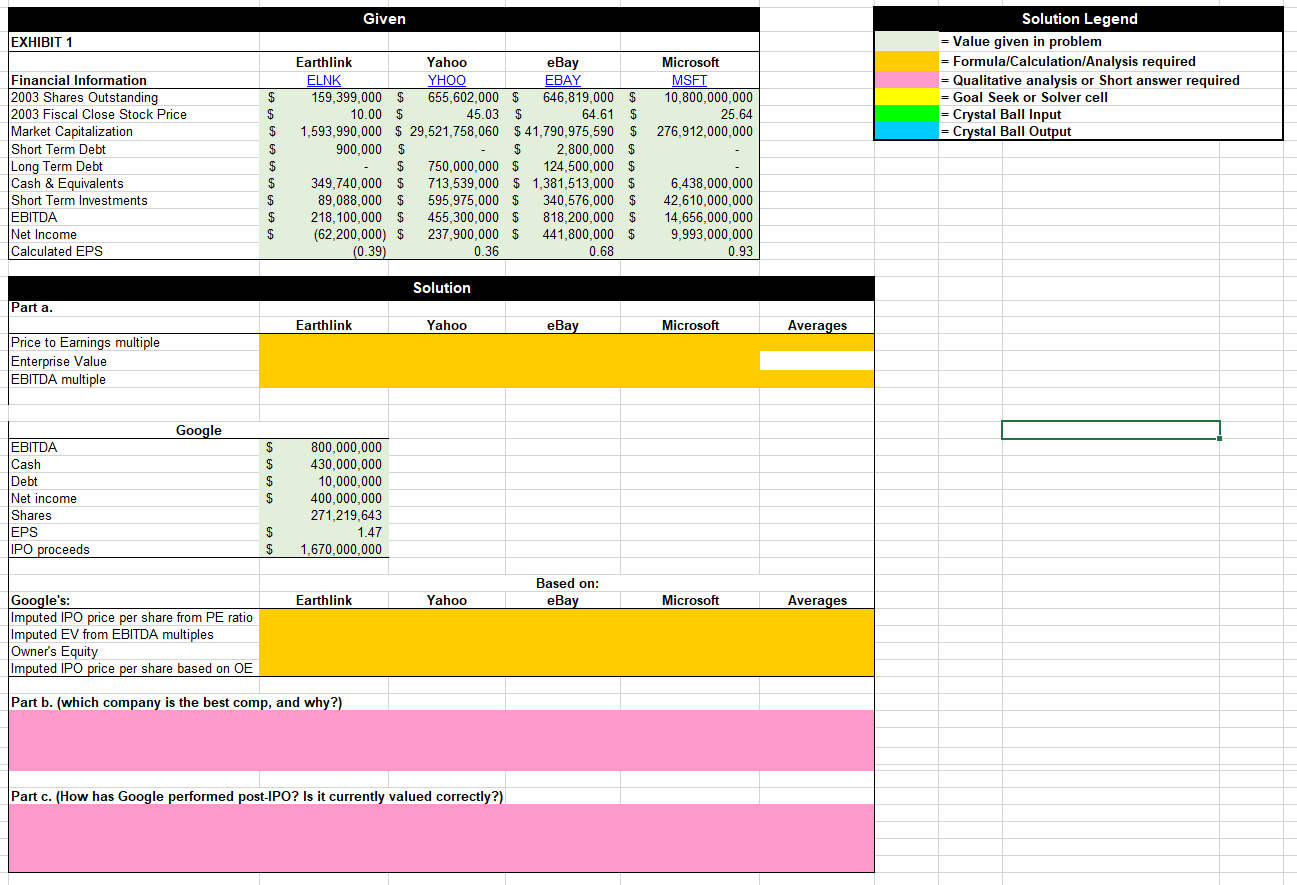The image size is (1297, 885).
Task: Select the 'Based on:' label
Action: [567, 583]
